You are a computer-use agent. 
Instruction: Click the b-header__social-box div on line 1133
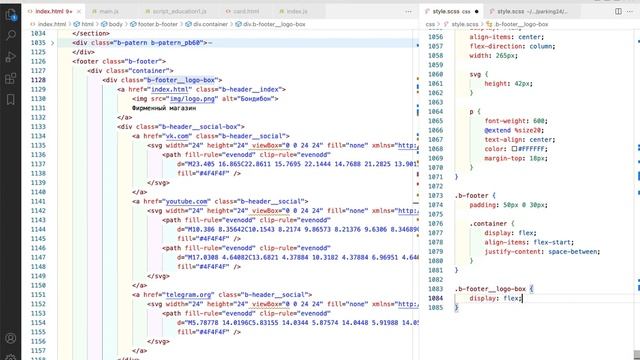(x=181, y=127)
